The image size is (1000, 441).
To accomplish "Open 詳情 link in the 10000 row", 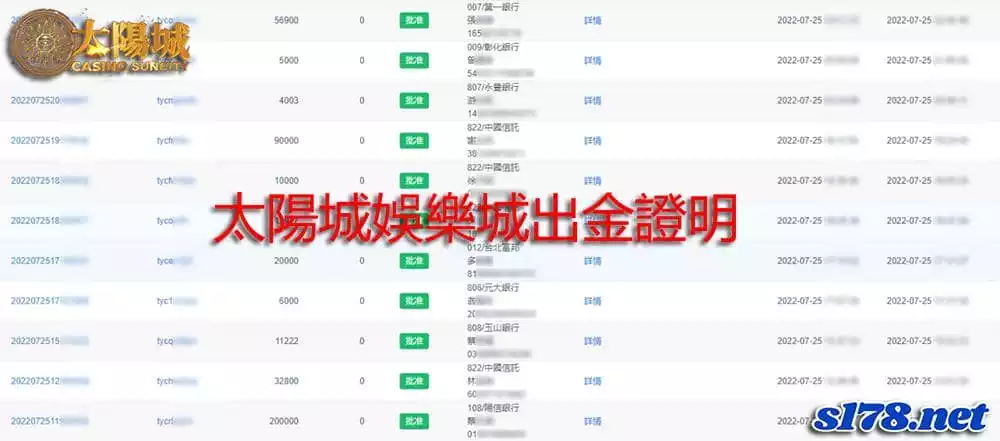I will click(x=592, y=181).
